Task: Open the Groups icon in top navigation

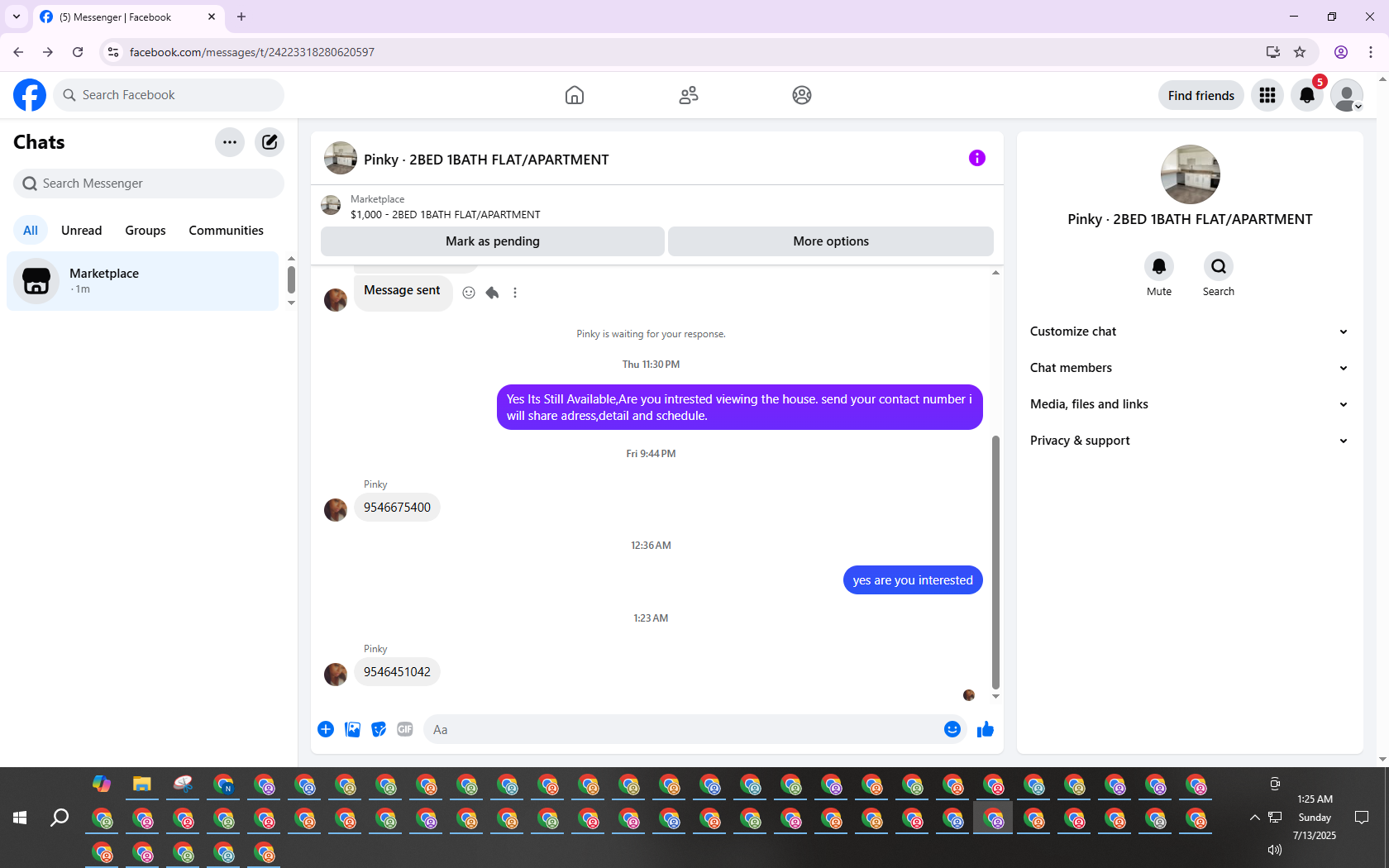Action: (802, 95)
